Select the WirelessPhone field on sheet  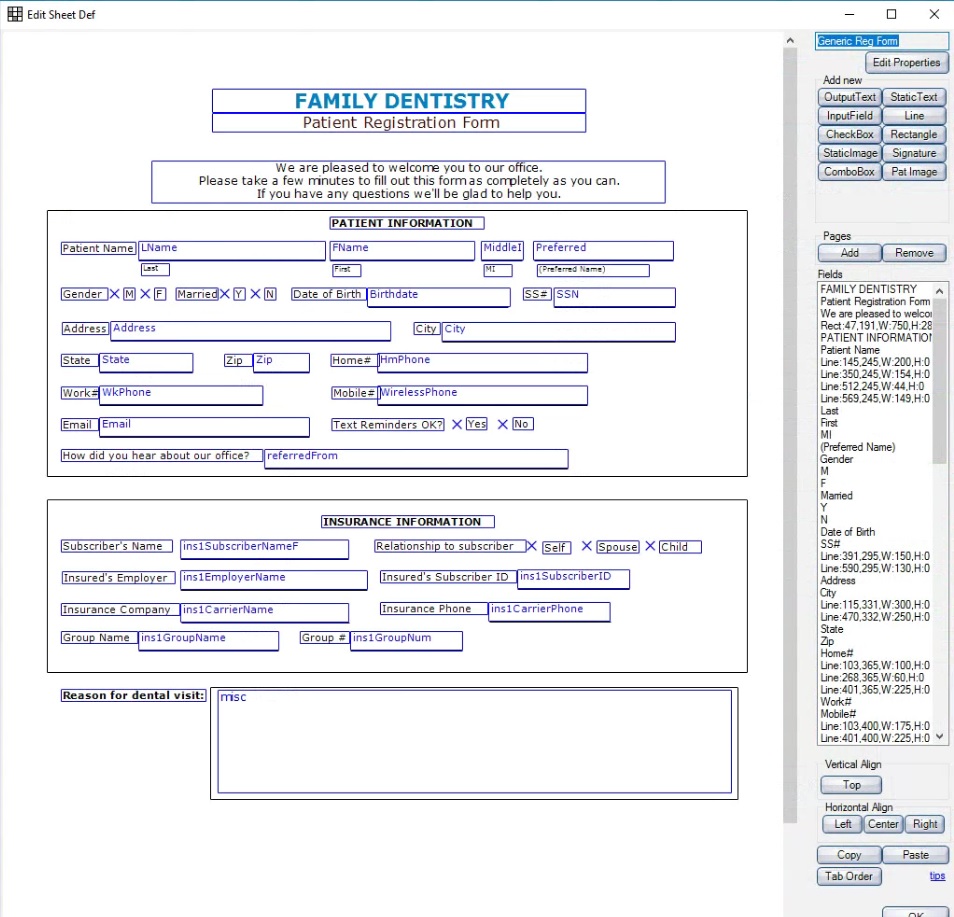point(482,396)
